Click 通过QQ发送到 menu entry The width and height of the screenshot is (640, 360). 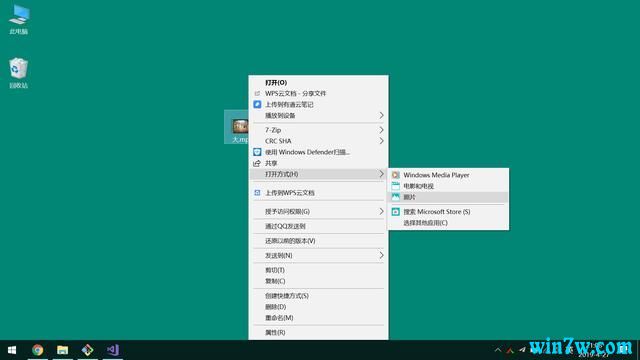[x=318, y=226]
